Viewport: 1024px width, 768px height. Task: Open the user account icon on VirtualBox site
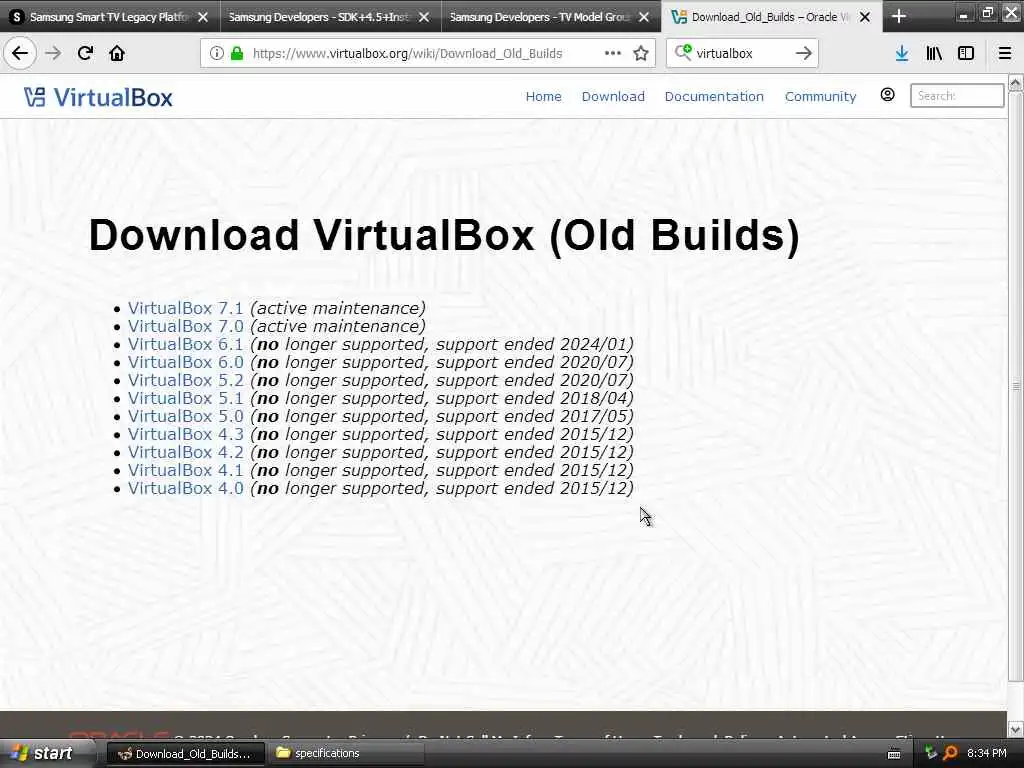click(x=888, y=95)
